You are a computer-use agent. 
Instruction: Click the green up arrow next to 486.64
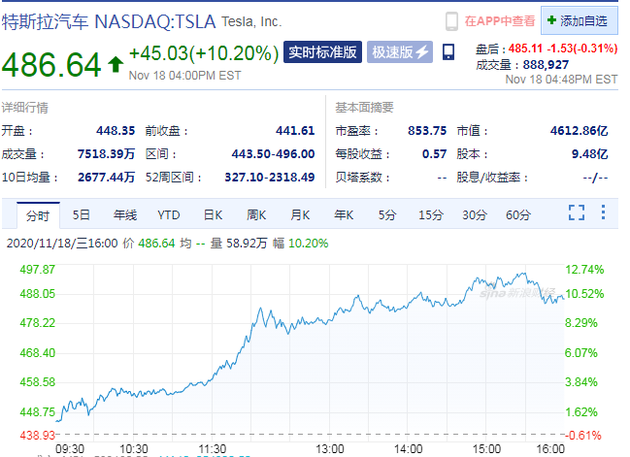coord(116,64)
